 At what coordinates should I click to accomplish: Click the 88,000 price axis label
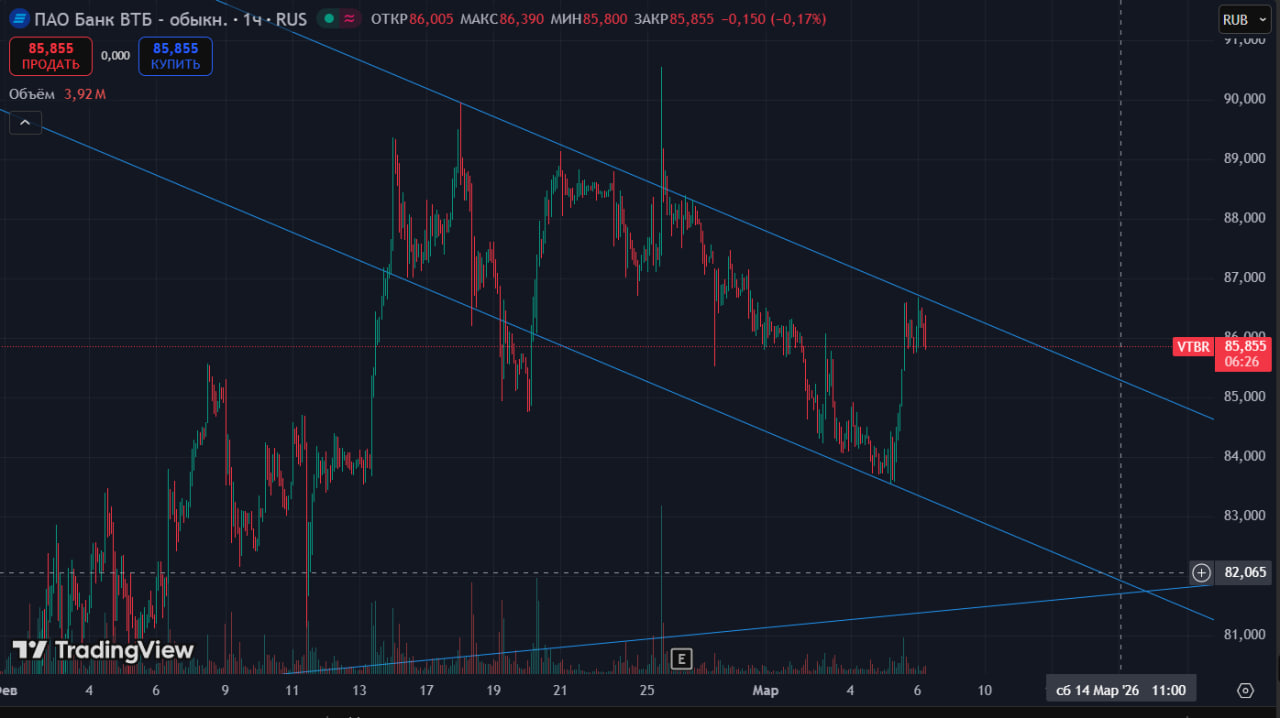tap(1245, 218)
